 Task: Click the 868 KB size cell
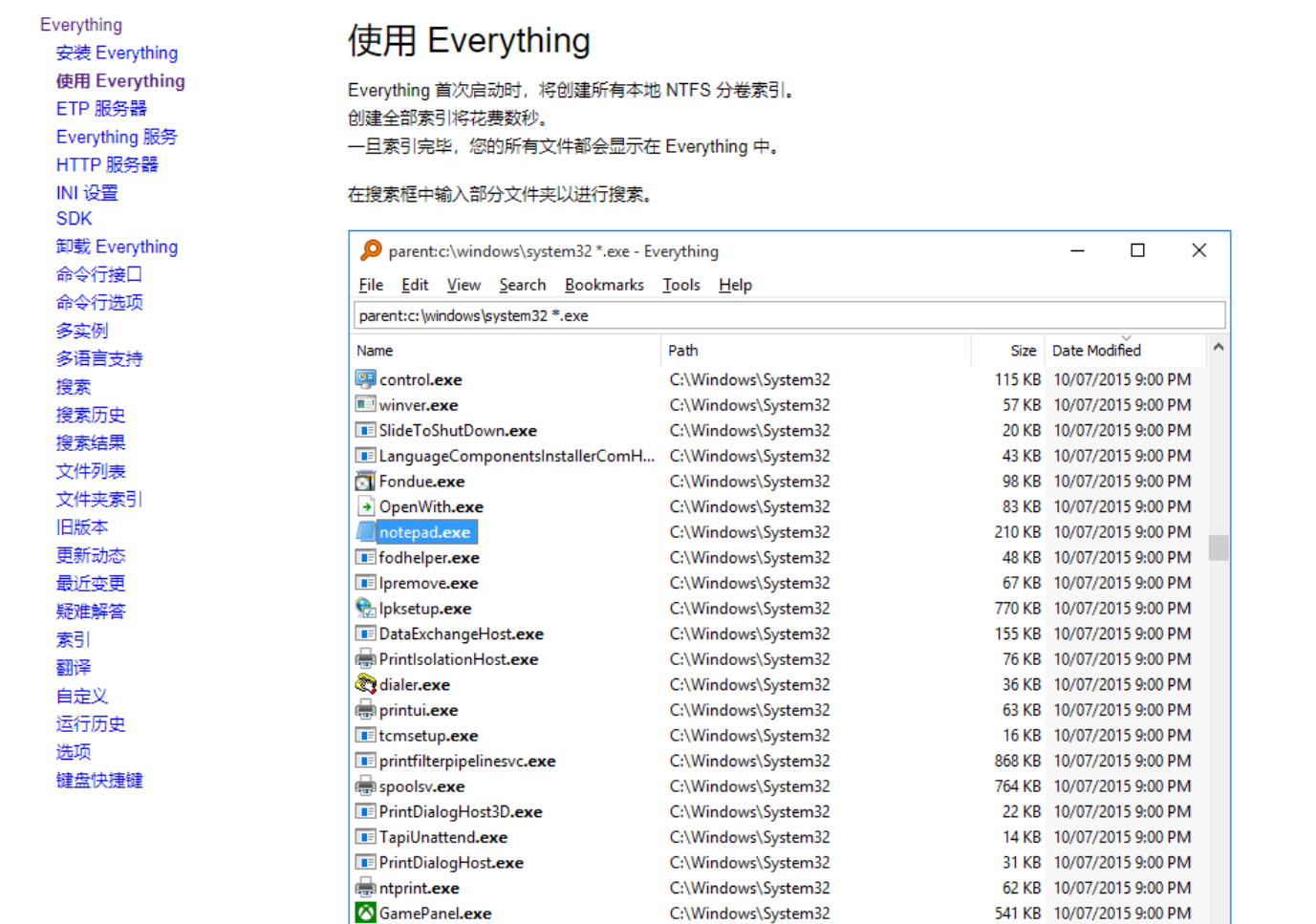[1017, 761]
